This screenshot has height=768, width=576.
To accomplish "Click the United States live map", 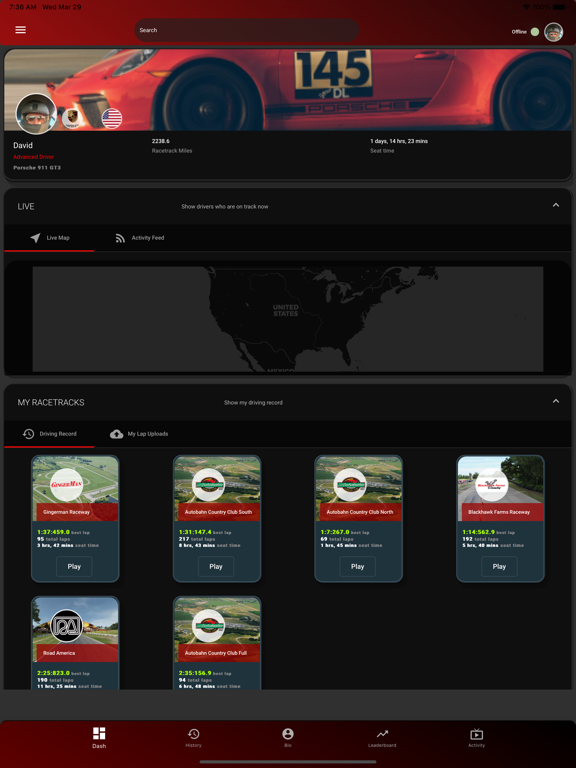I will pyautogui.click(x=288, y=319).
